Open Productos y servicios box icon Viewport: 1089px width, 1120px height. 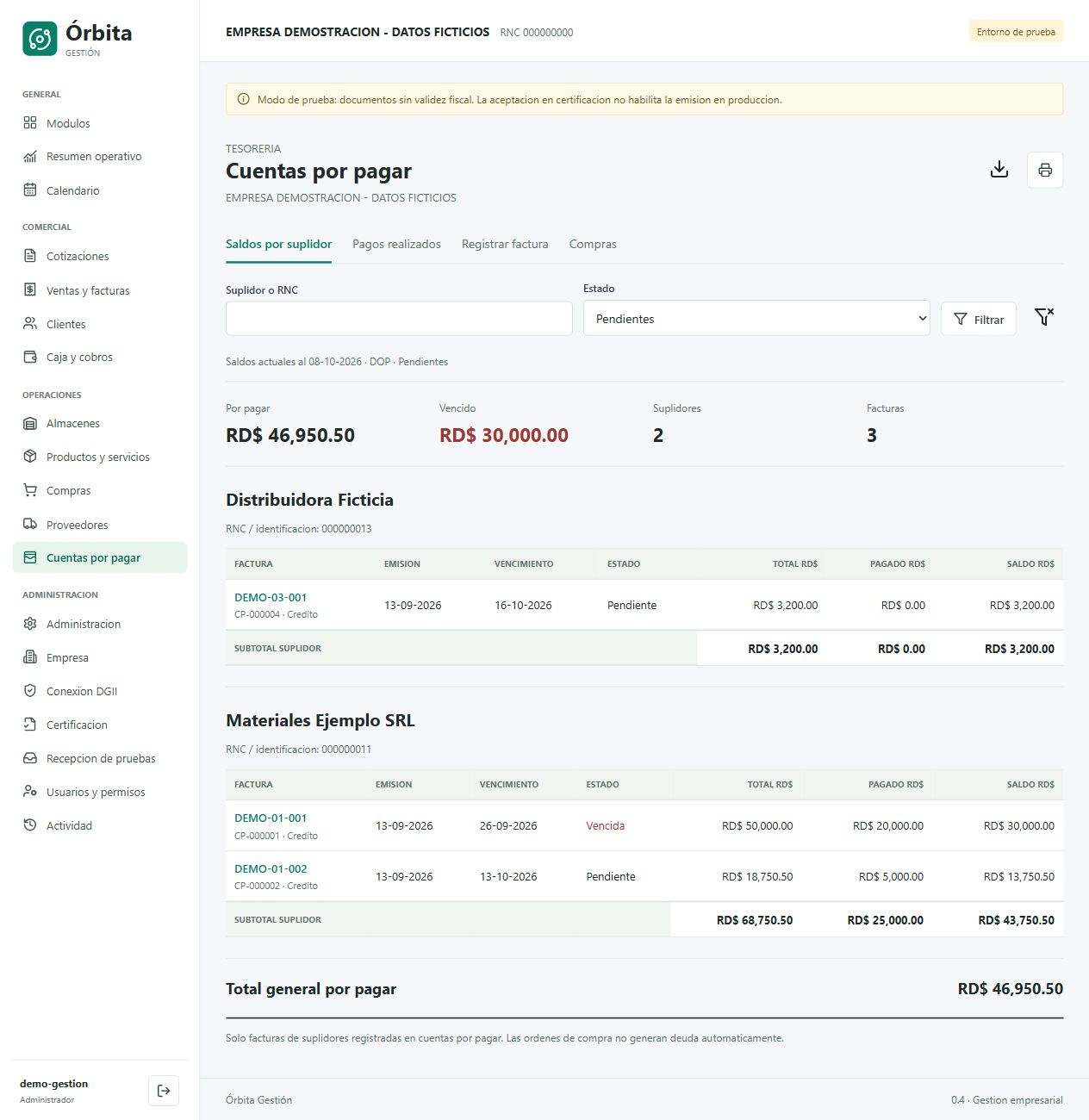[30, 457]
